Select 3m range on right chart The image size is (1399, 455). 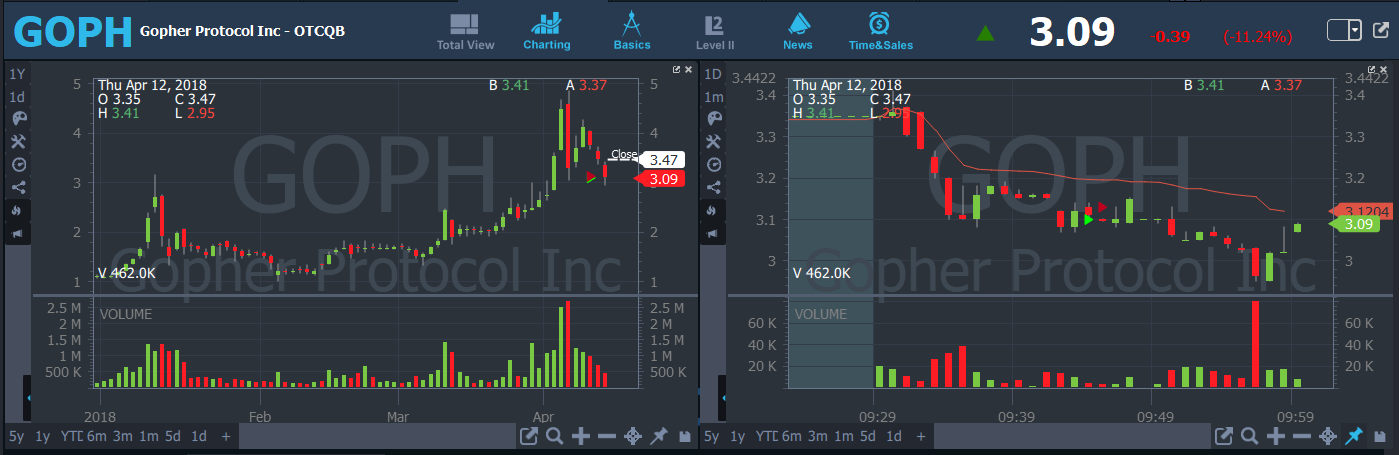[x=818, y=437]
